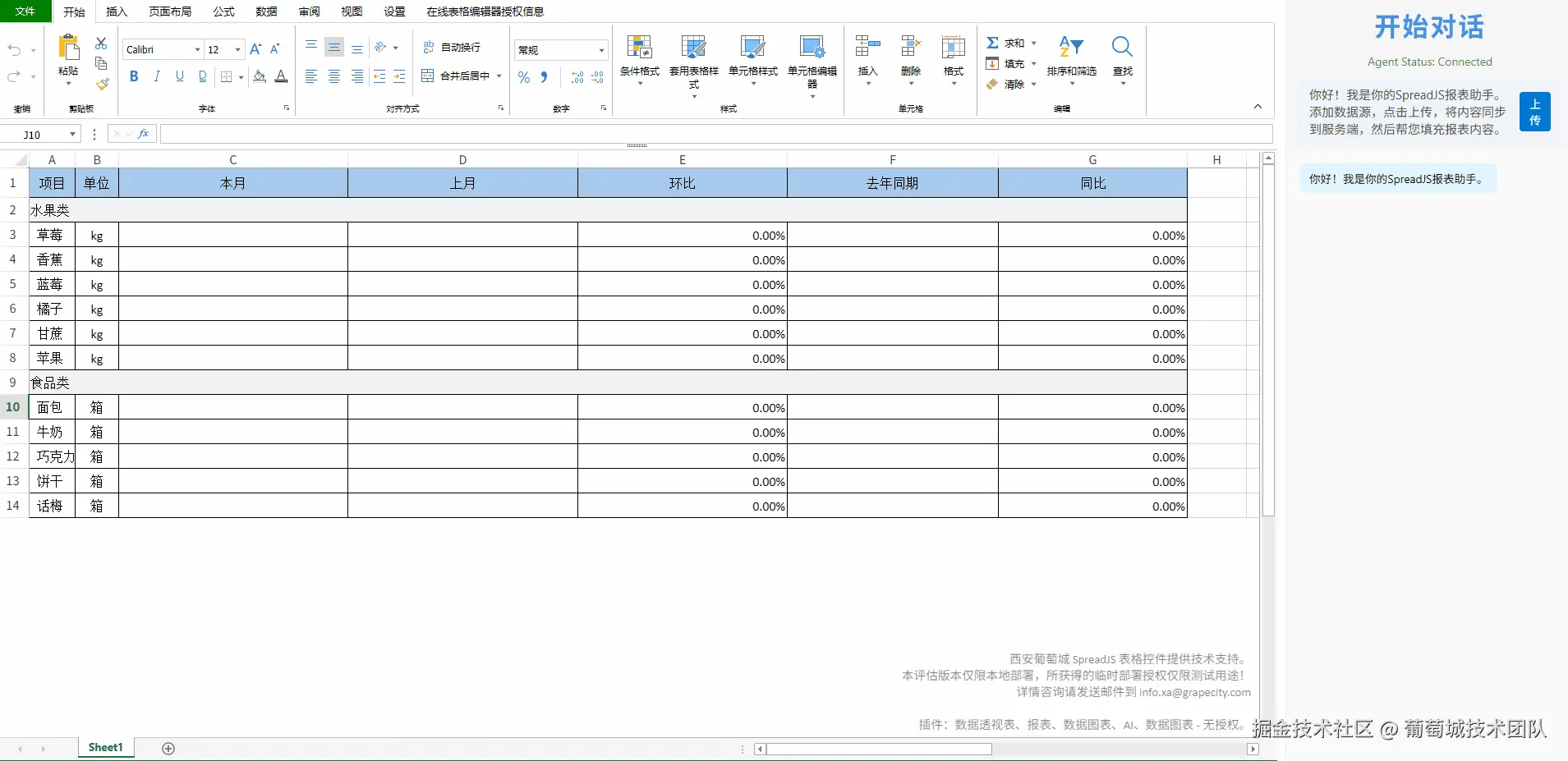Screen dimensions: 1568x761
Task: Click the cell borders icon
Action: tap(227, 76)
